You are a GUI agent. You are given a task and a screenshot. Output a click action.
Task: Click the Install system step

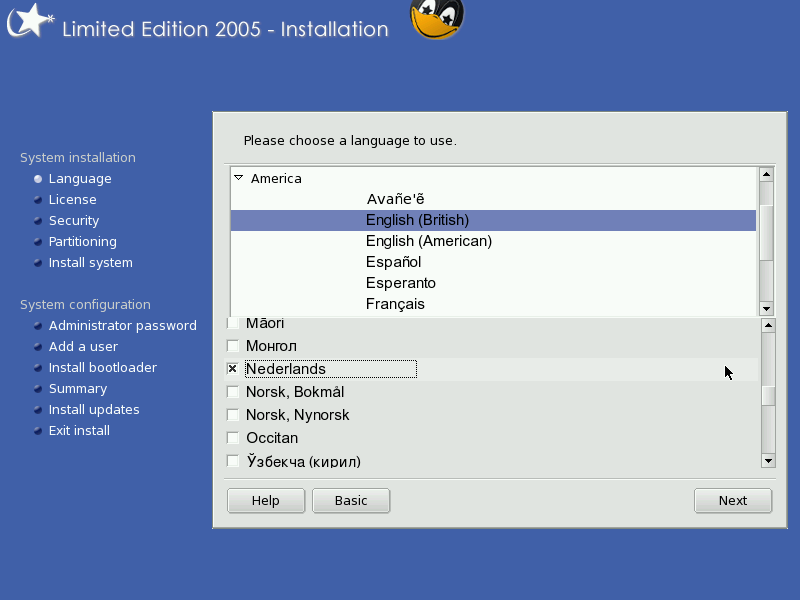click(x=91, y=263)
